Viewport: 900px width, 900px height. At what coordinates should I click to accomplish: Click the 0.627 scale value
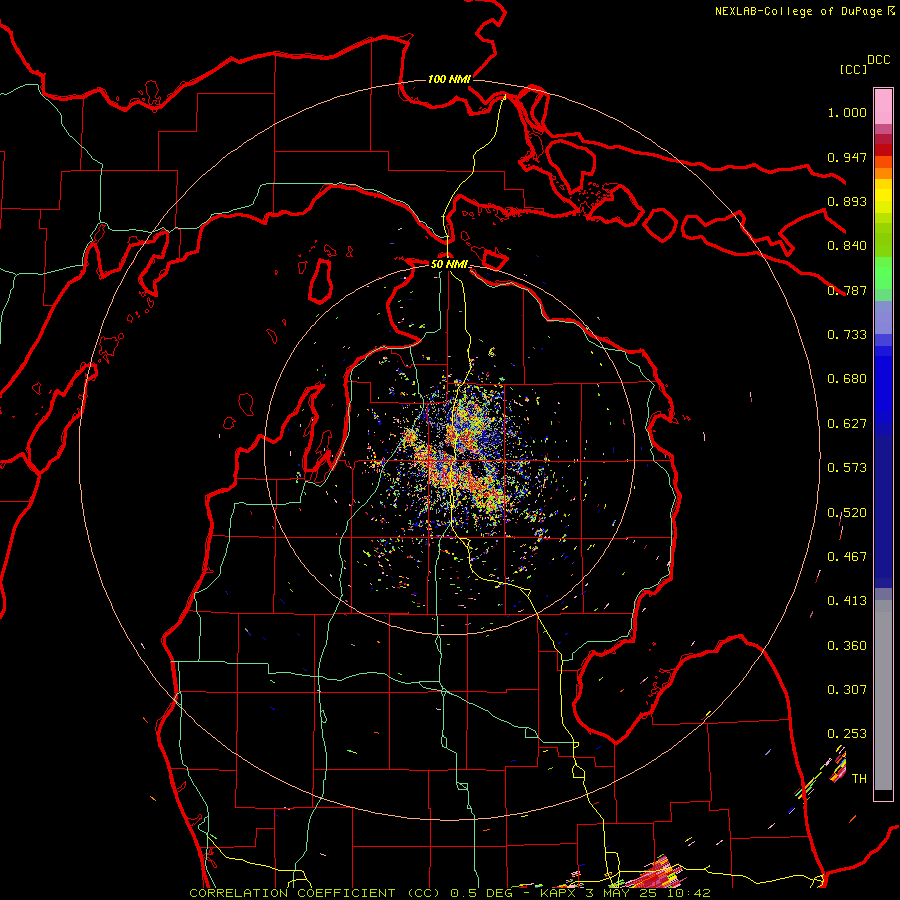pyautogui.click(x=847, y=424)
